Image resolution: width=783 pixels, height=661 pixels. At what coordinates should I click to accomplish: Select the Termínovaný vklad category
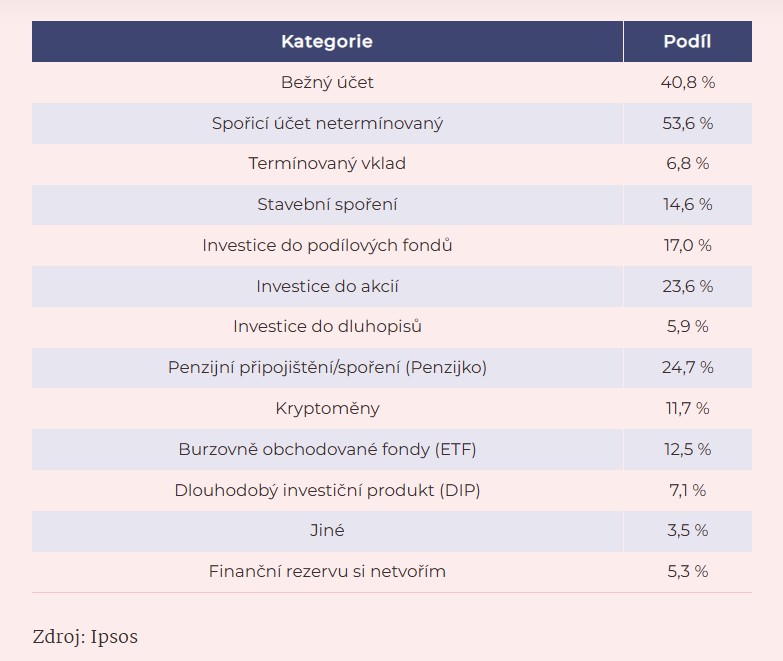click(x=327, y=164)
